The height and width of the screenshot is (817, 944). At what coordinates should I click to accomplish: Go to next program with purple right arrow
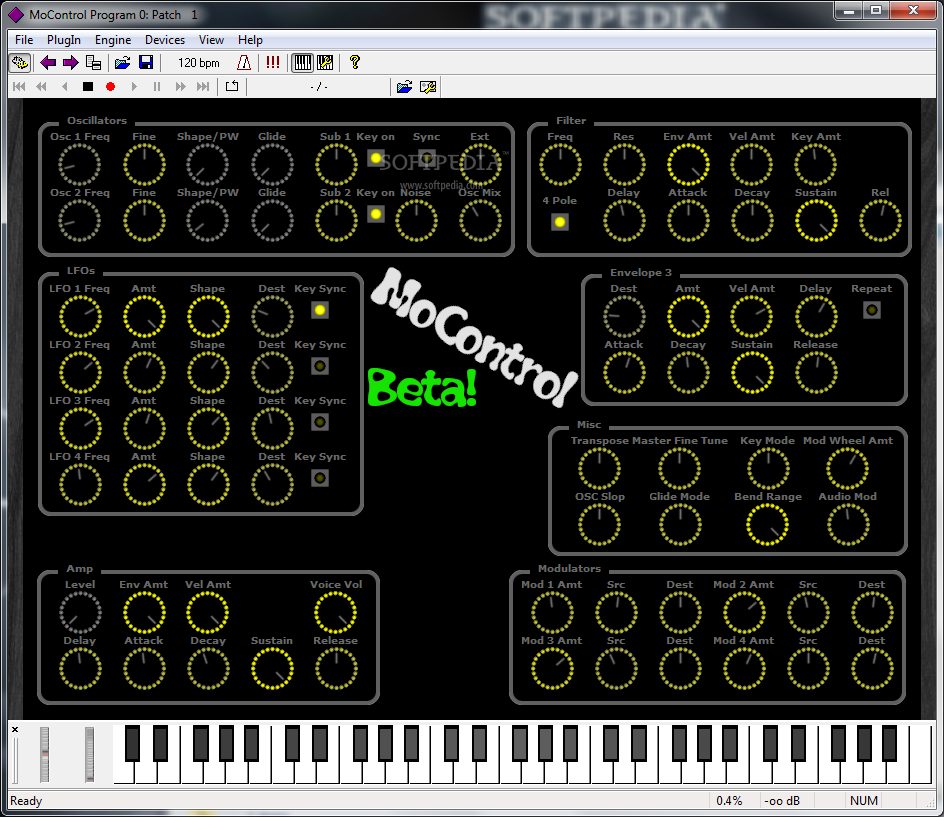pyautogui.click(x=70, y=63)
